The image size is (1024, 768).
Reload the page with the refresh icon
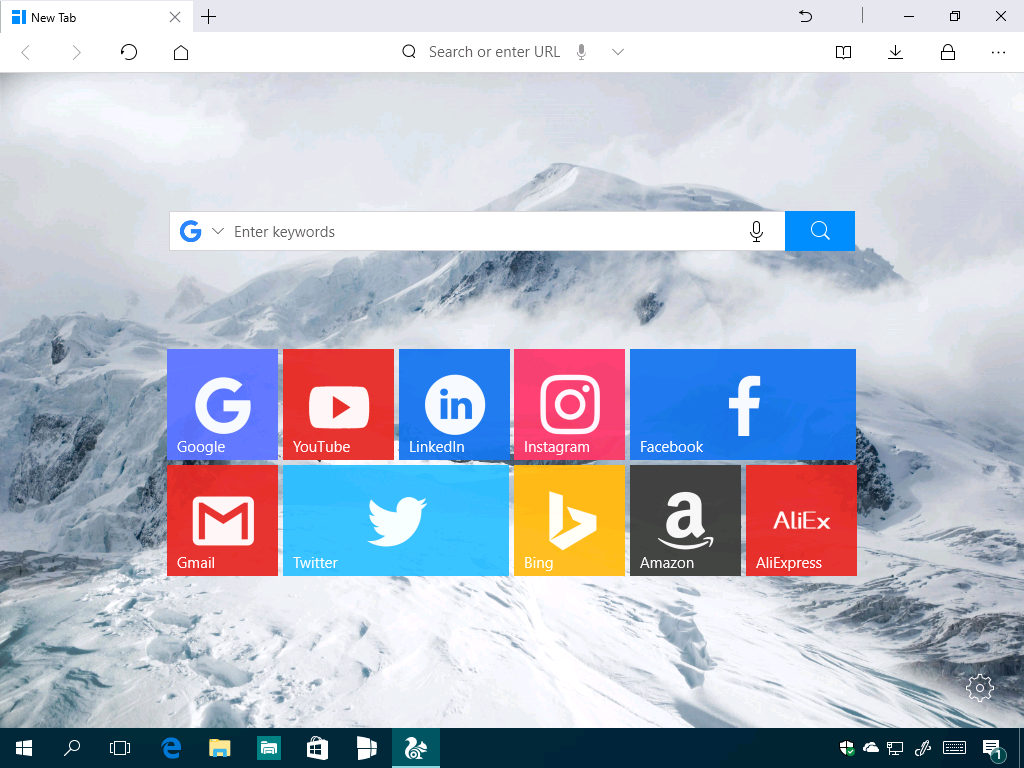click(129, 52)
